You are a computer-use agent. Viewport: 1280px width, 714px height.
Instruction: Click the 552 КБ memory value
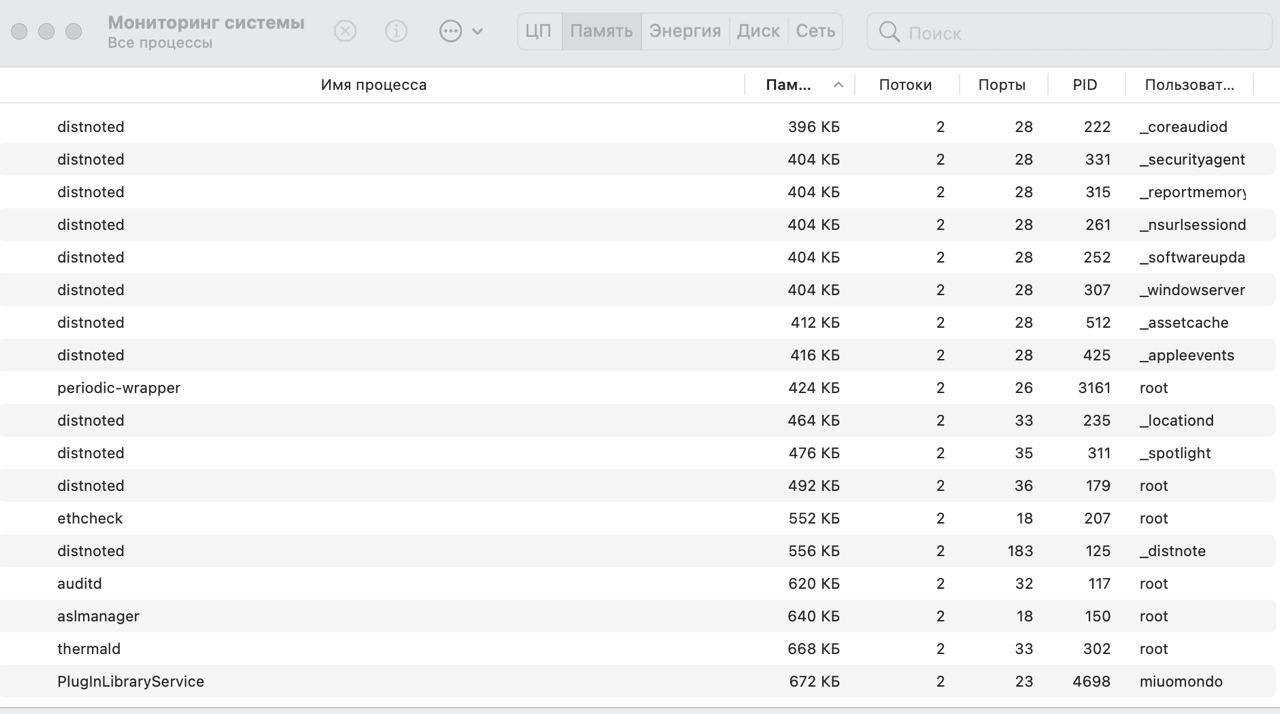814,518
